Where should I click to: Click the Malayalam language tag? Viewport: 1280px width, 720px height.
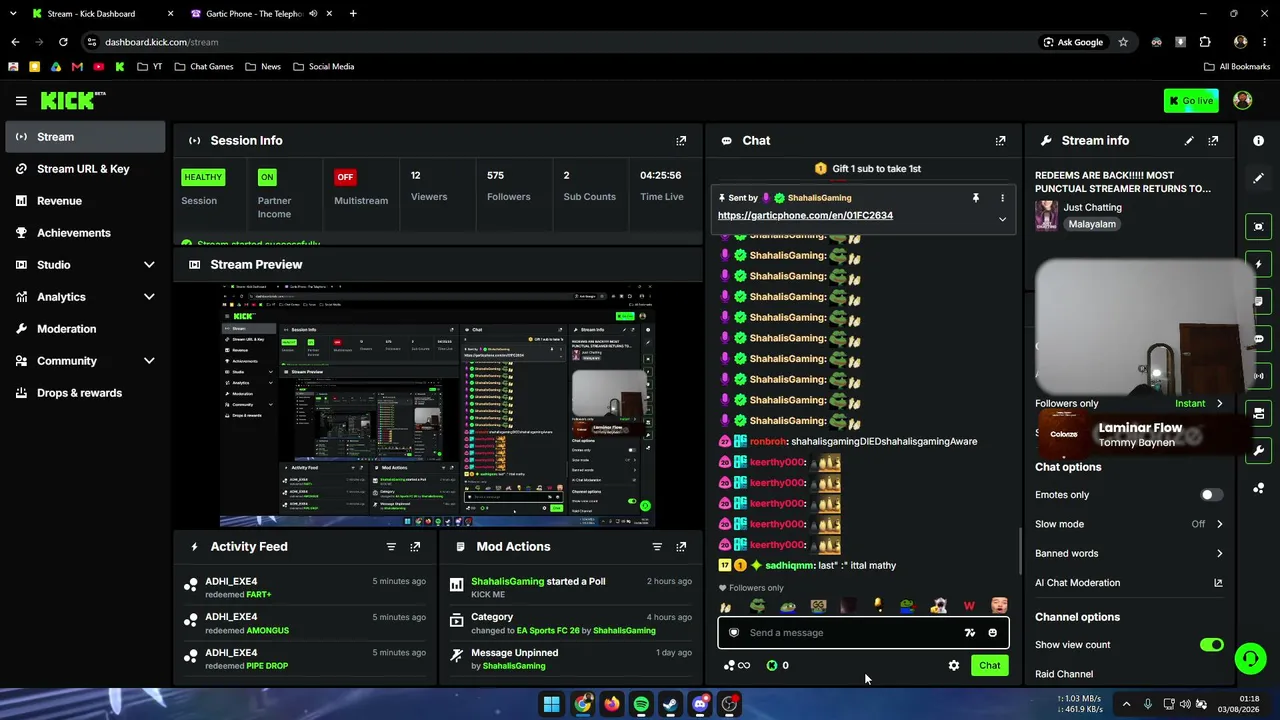coord(1092,225)
